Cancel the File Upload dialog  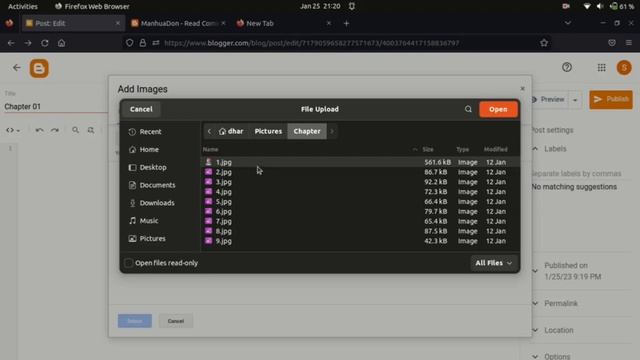pyautogui.click(x=141, y=109)
